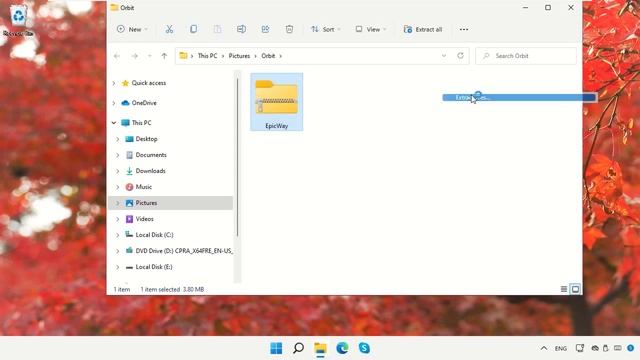Choose Extract files context entry

pos(519,98)
